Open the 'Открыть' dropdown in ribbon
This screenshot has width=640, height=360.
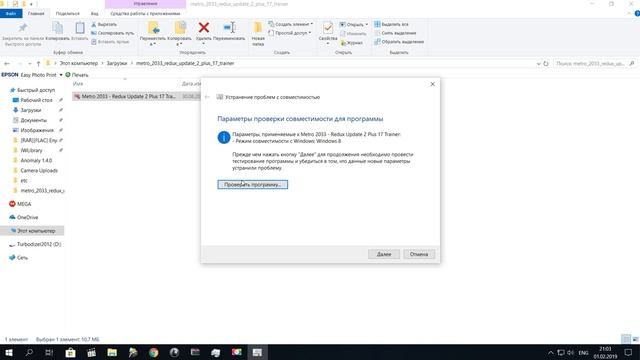[354, 24]
